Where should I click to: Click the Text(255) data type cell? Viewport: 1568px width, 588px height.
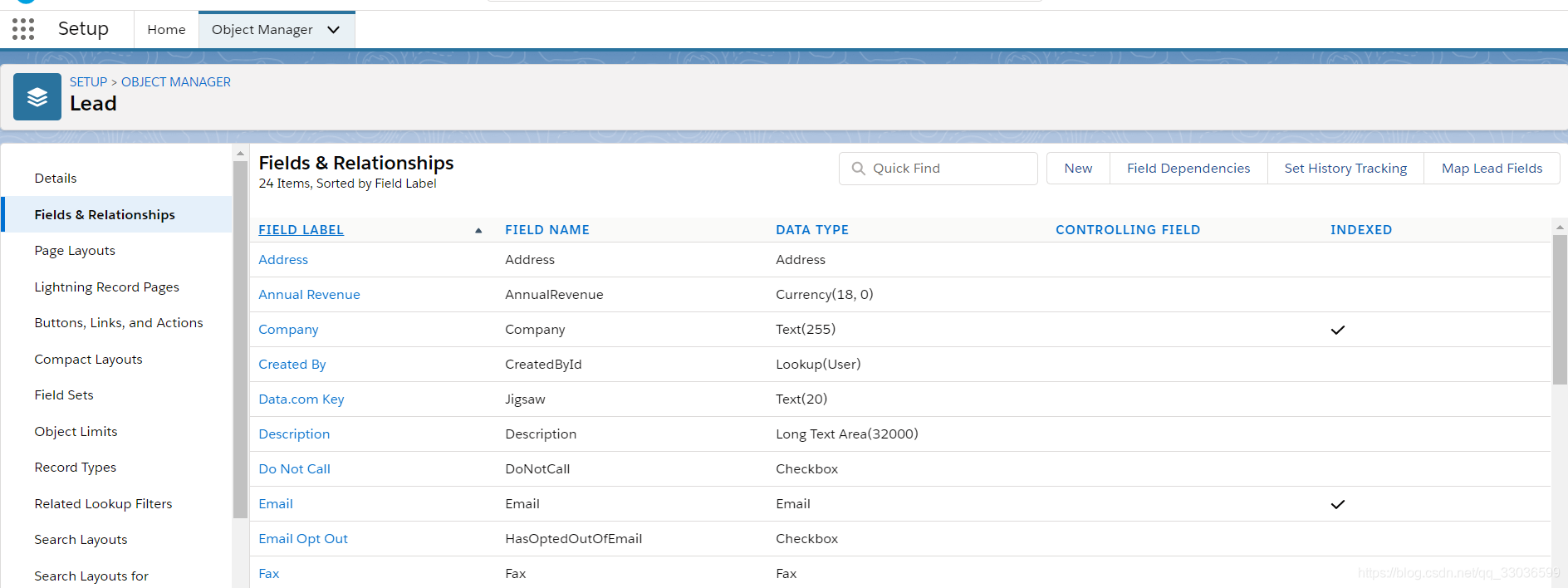tap(806, 330)
